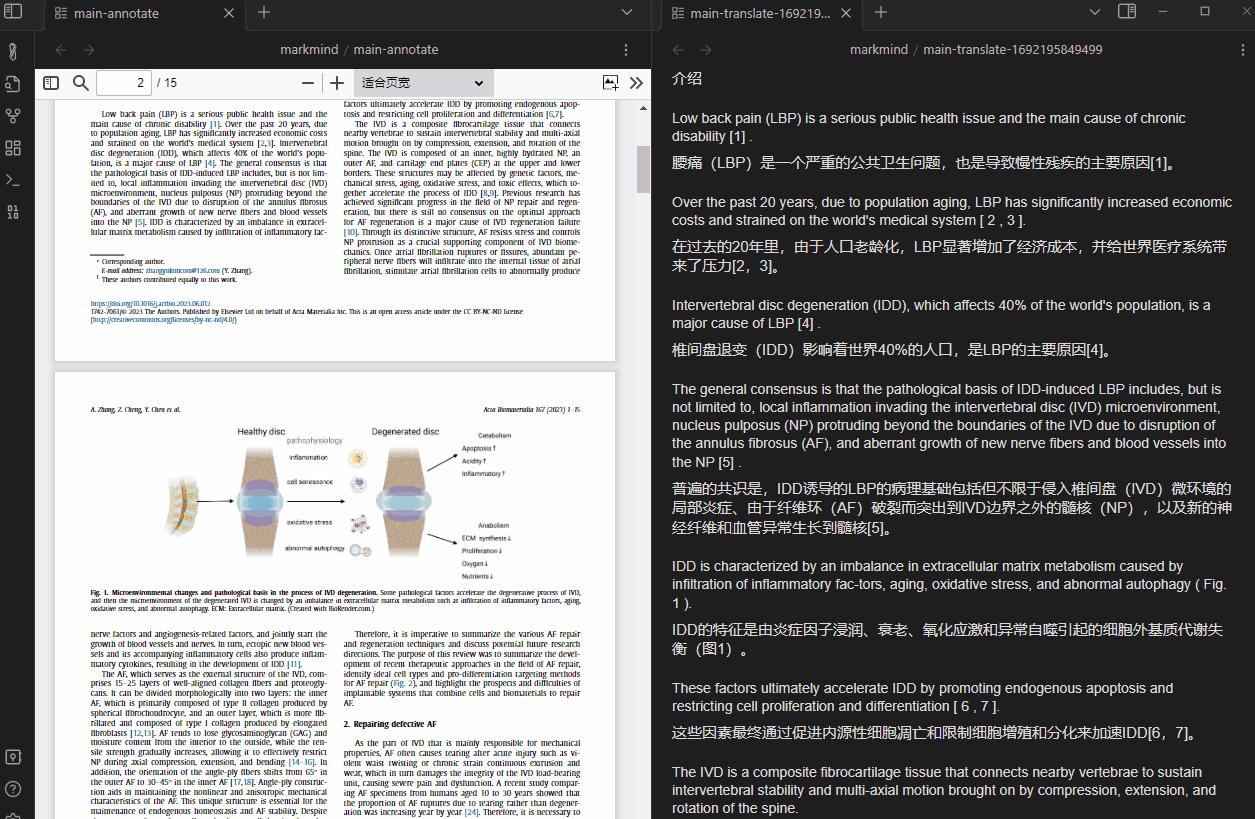Image resolution: width=1255 pixels, height=819 pixels.
Task: Open new tab beside main-annotate
Action: tap(264, 12)
